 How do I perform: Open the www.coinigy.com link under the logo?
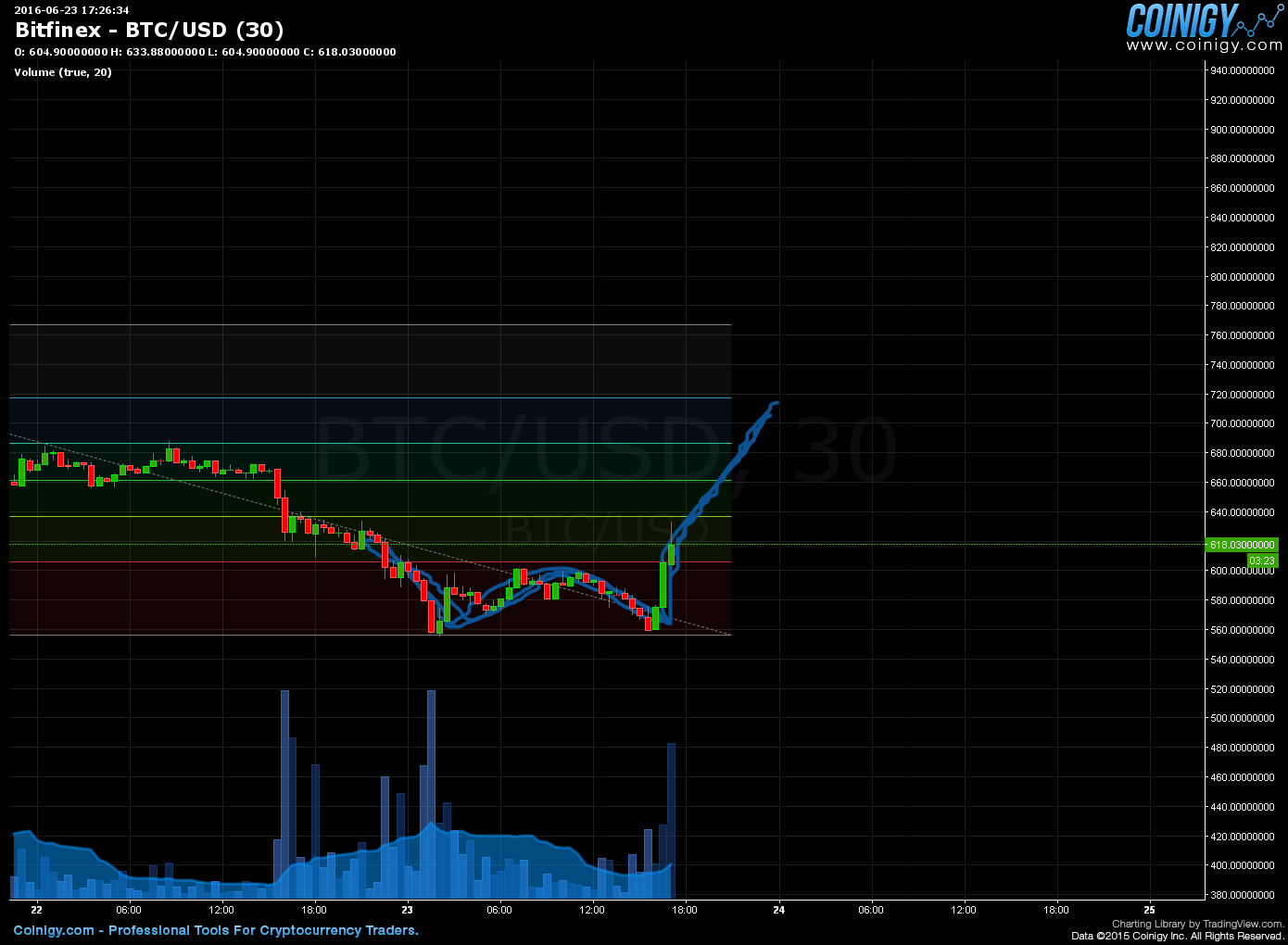point(1204,45)
